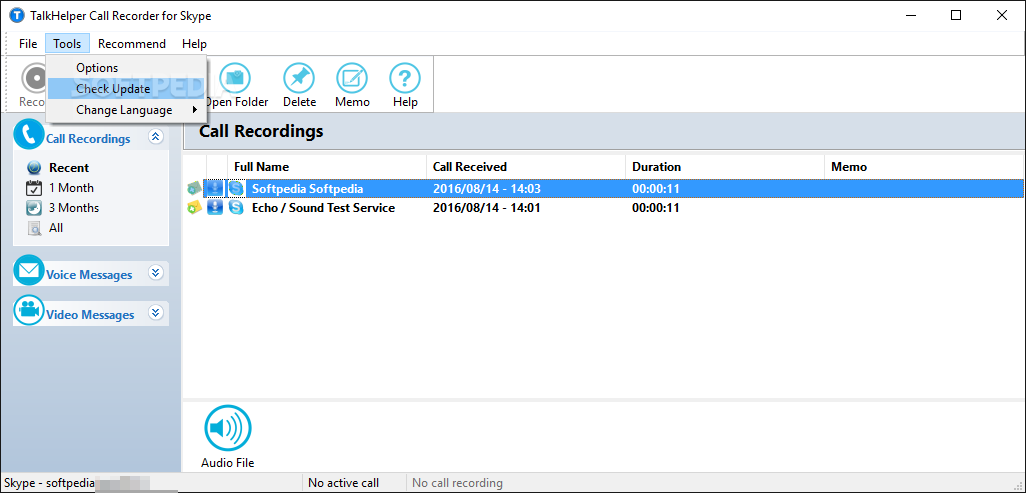Sort by Call Received column header
This screenshot has height=493, width=1026.
click(x=525, y=167)
